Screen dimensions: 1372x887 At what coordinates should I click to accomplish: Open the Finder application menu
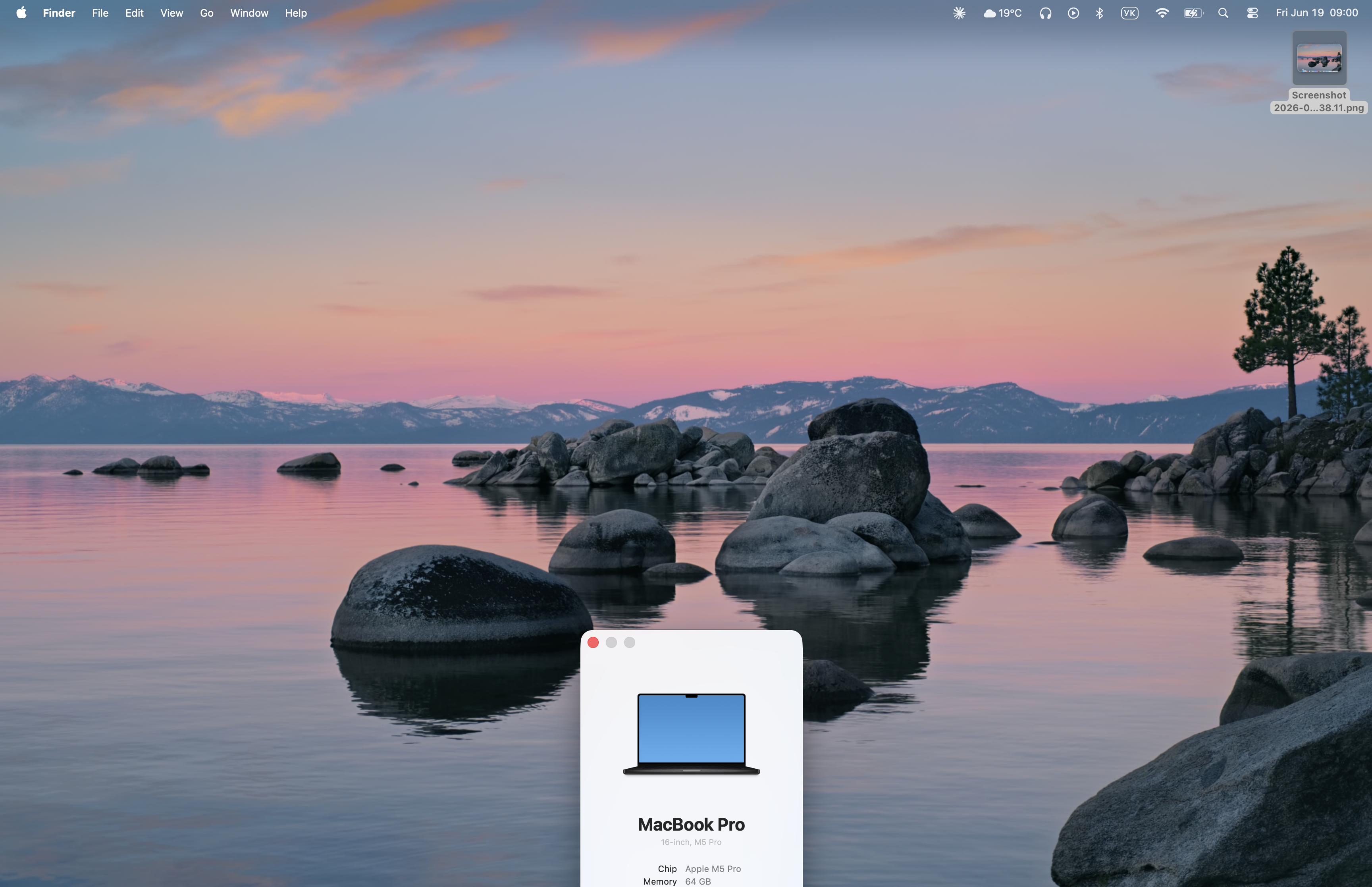point(59,13)
